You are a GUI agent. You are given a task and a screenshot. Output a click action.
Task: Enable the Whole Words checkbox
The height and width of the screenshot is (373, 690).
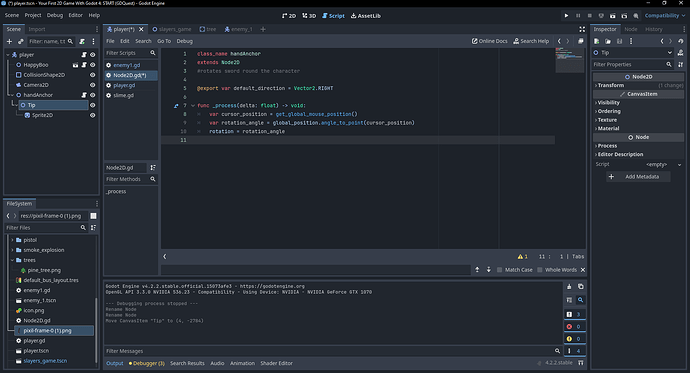click(540, 270)
